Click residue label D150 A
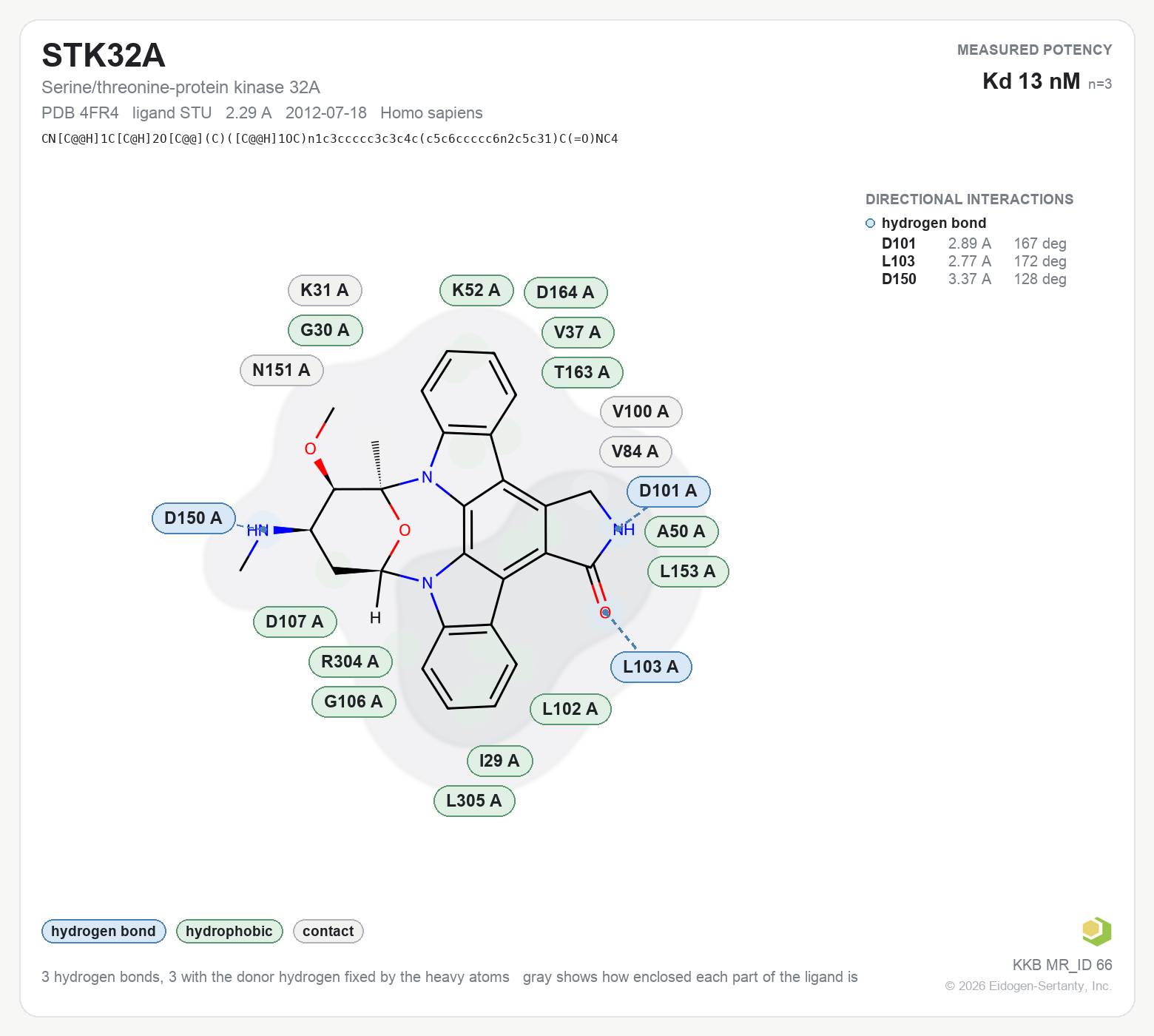1154x1036 pixels. click(193, 518)
